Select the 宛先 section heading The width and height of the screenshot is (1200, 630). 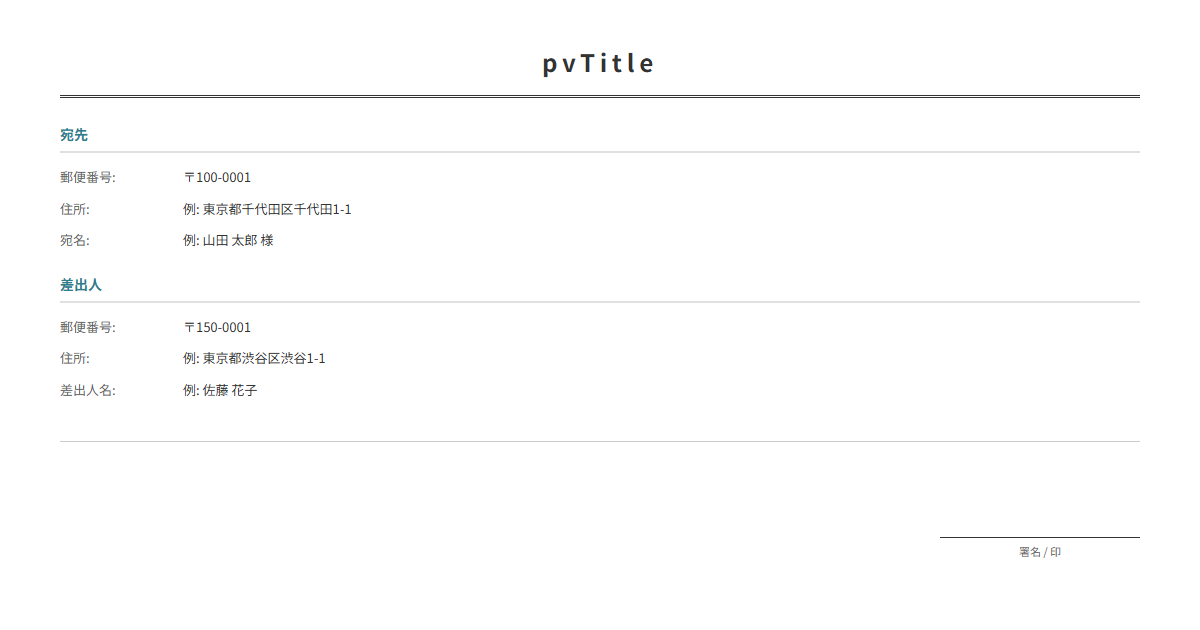[x=74, y=135]
